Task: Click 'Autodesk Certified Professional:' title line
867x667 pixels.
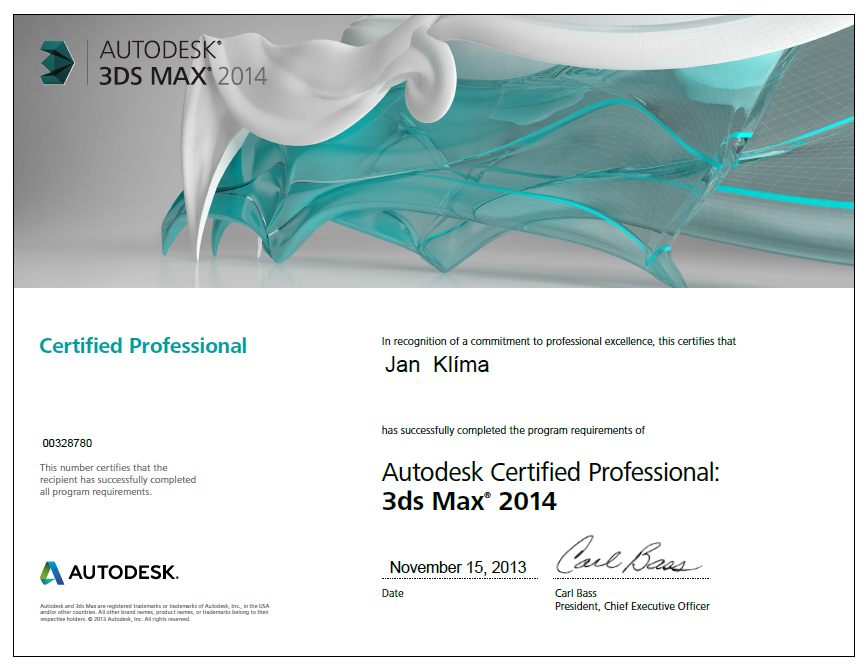Action: [x=551, y=472]
